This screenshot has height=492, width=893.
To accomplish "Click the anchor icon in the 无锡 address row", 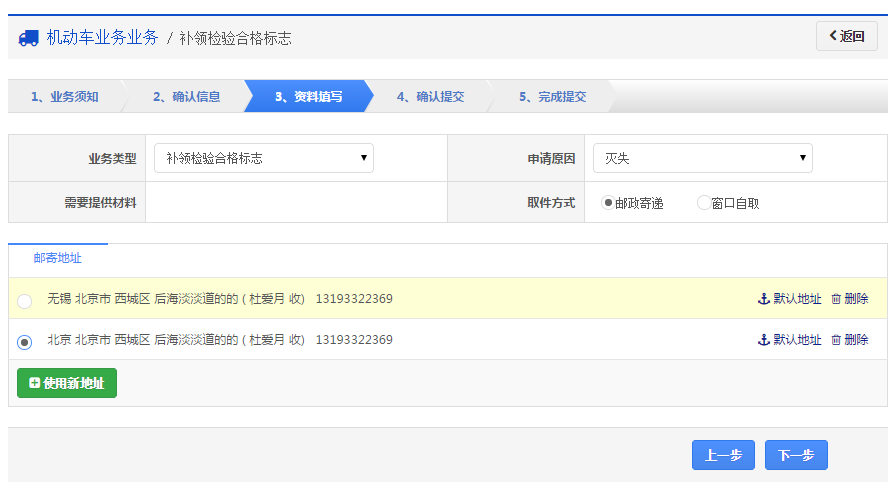I will (x=764, y=299).
